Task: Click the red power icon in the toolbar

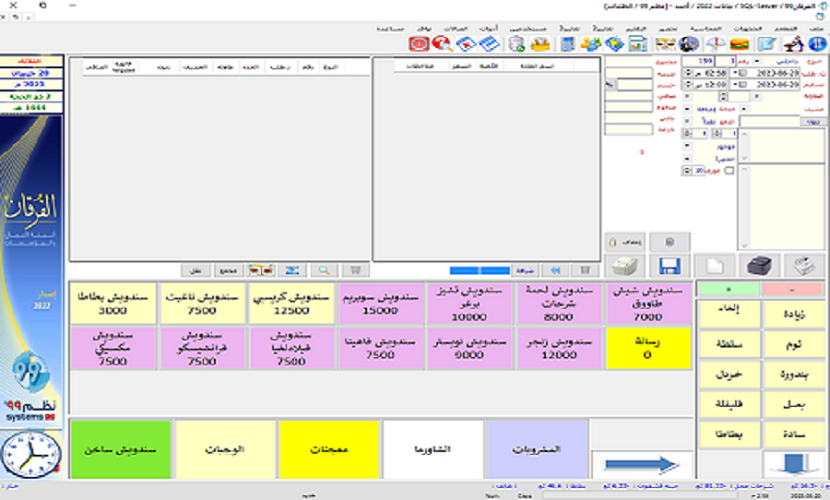Action: tap(419, 44)
